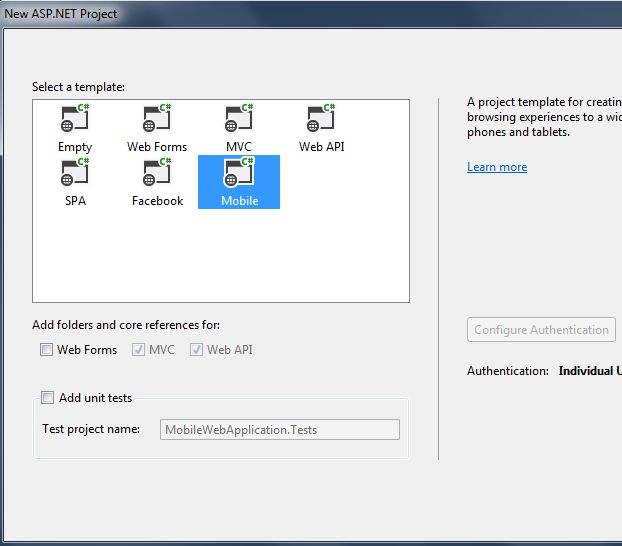622x546 pixels.
Task: Click the Configure Authentication button
Action: (x=541, y=329)
